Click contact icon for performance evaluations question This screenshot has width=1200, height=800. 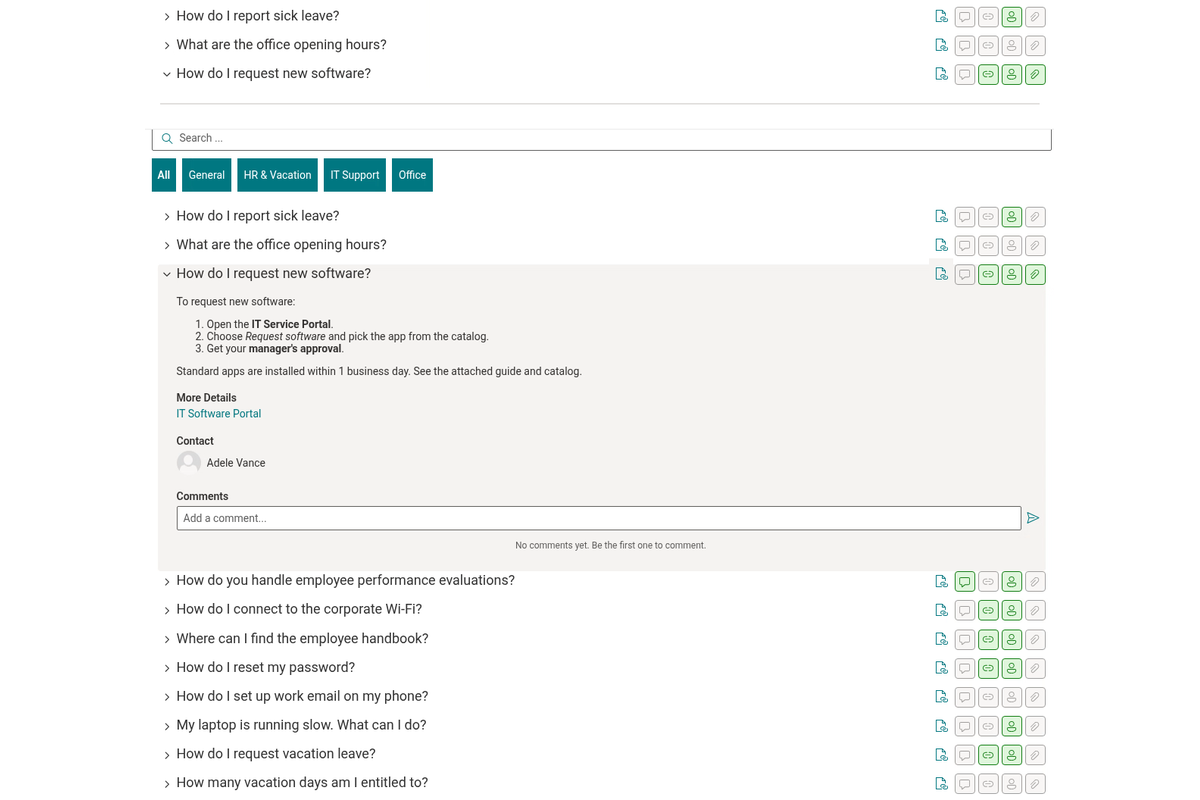1012,581
